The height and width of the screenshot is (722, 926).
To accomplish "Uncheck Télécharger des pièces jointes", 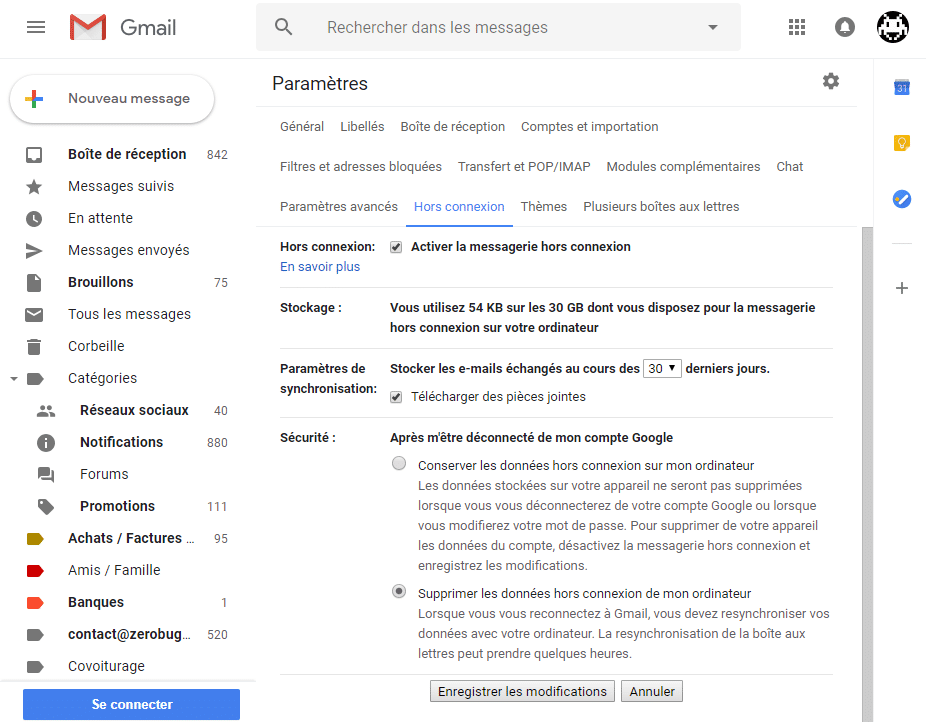I will (396, 397).
